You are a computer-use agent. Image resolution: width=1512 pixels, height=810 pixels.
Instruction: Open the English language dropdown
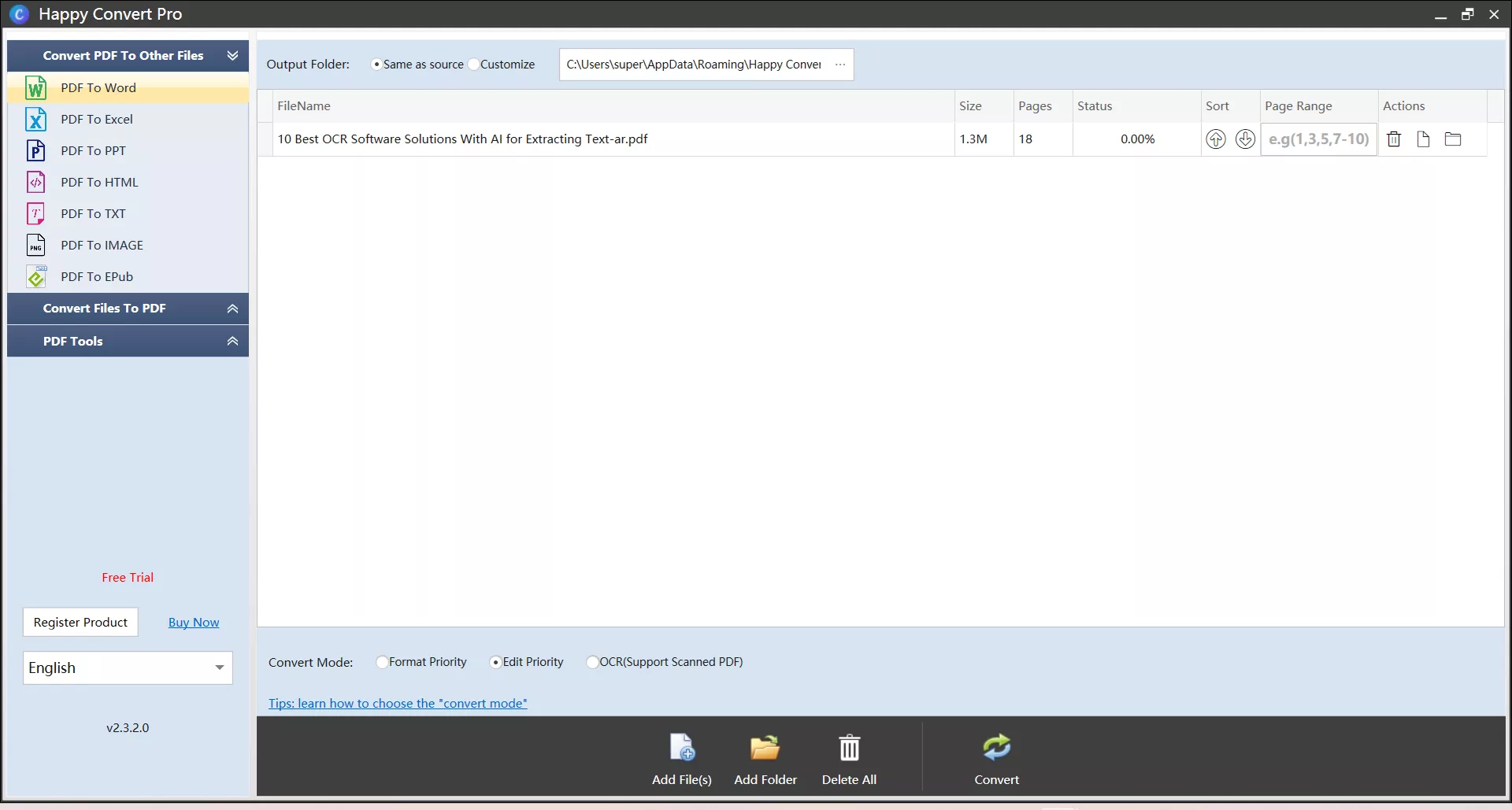click(x=128, y=668)
